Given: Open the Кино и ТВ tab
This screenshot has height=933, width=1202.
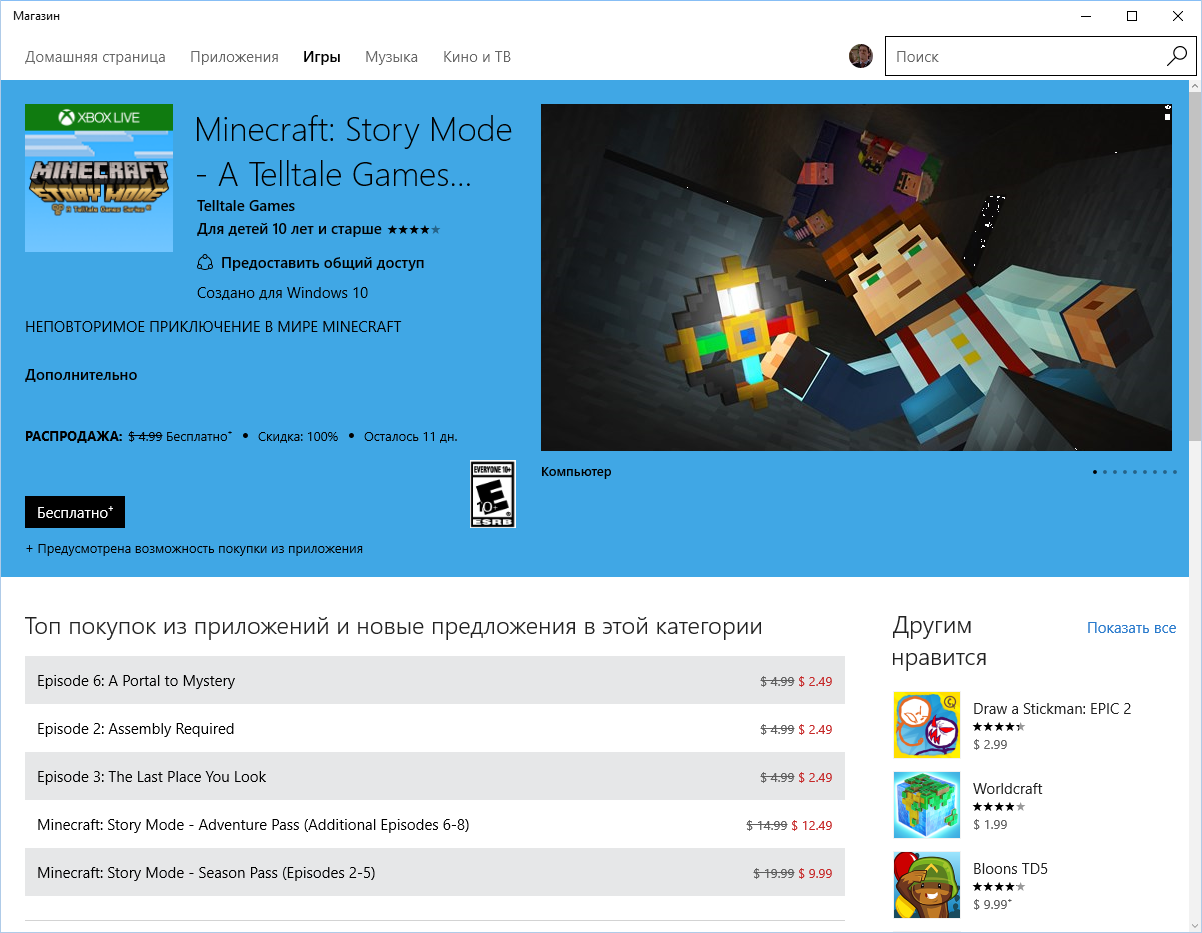Looking at the screenshot, I should 477,57.
